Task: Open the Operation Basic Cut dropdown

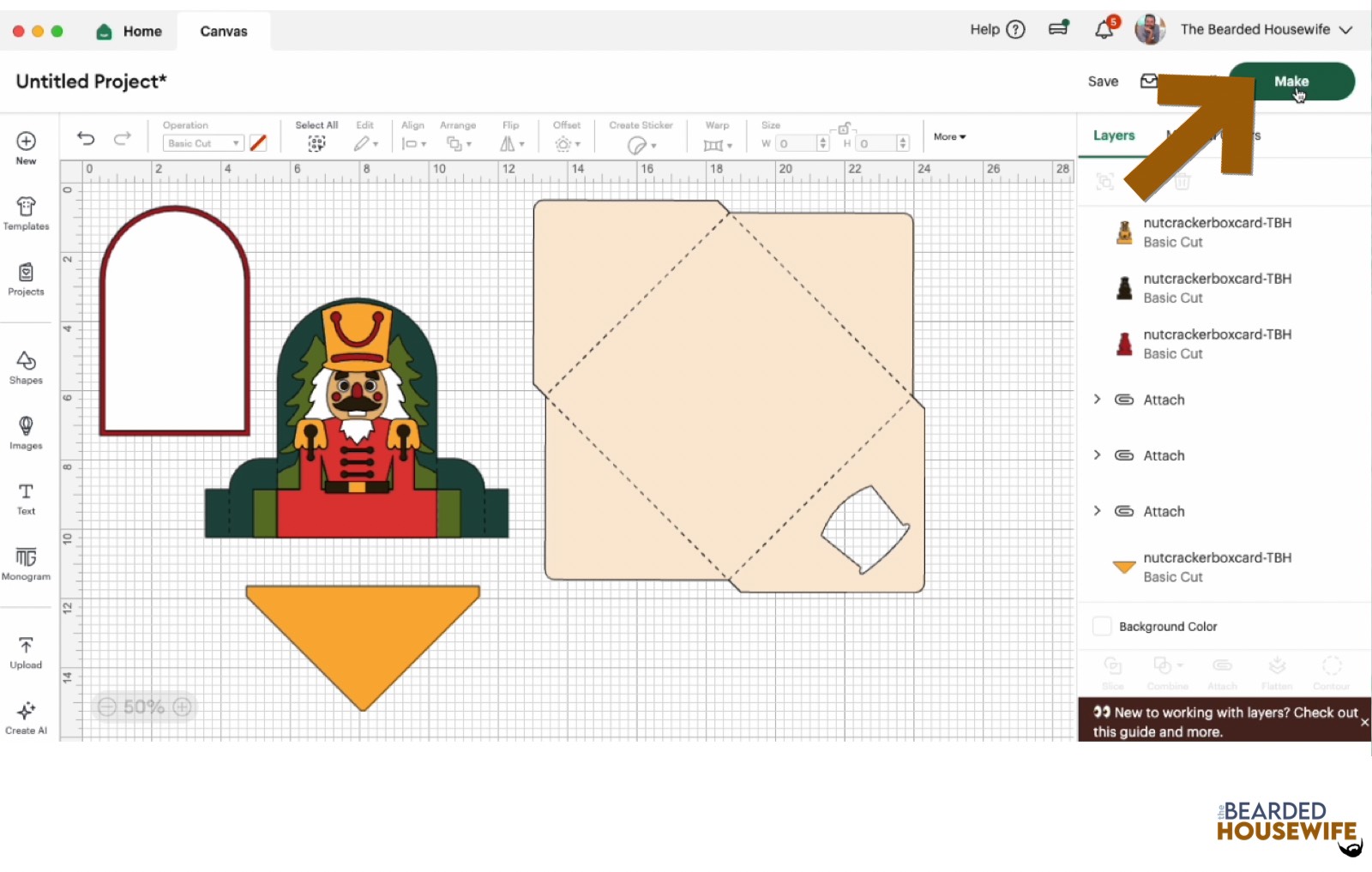Action: (x=203, y=144)
